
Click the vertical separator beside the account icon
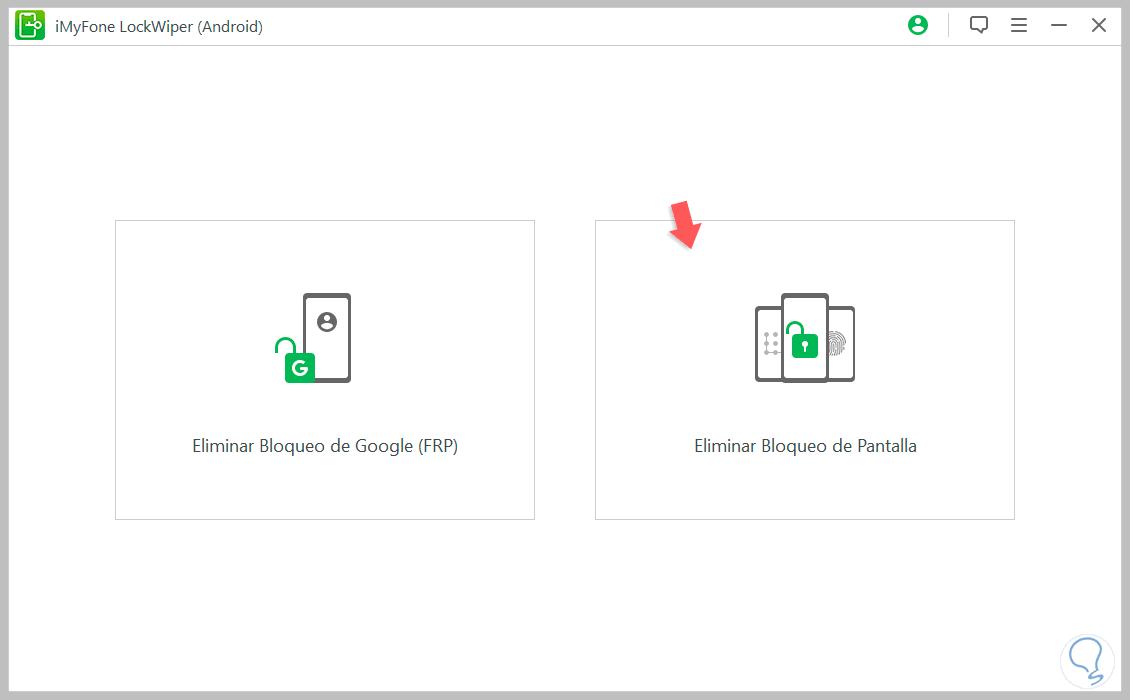click(948, 26)
